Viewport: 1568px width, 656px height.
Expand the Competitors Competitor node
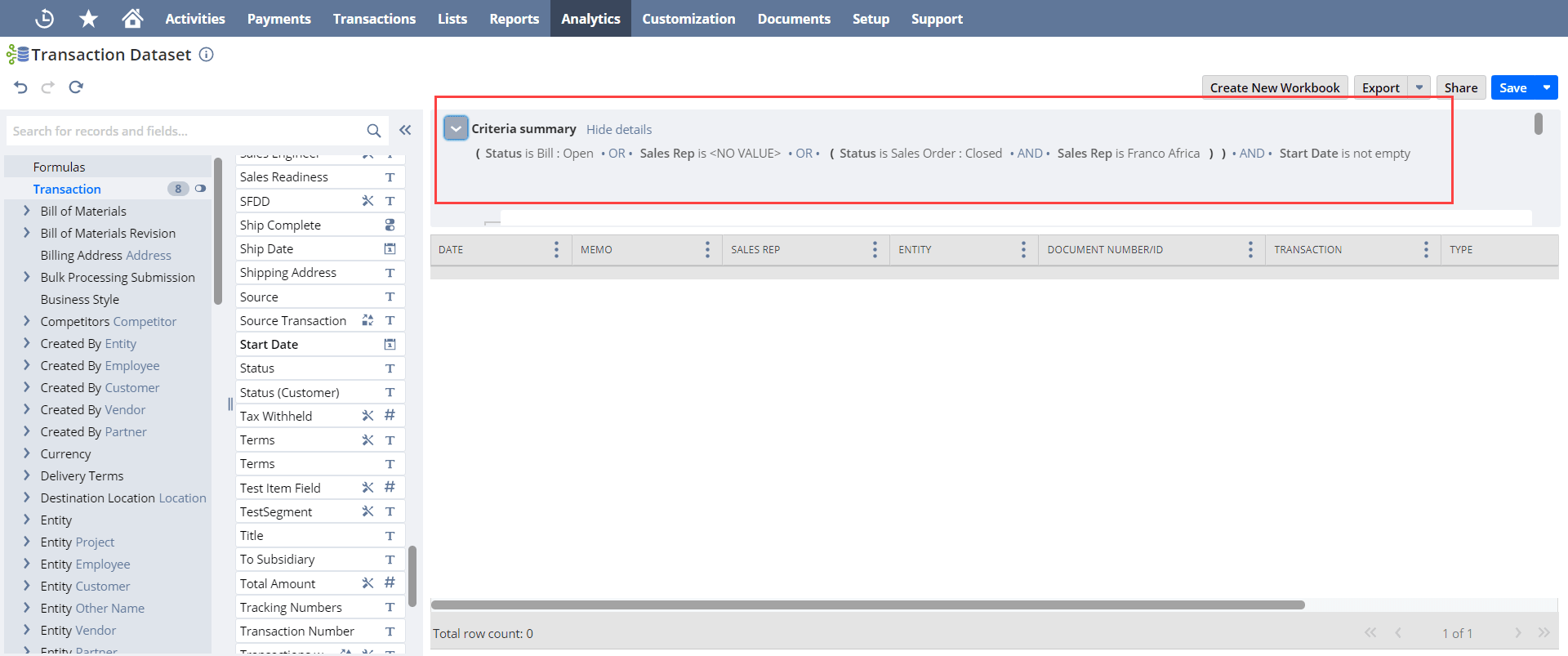tap(27, 321)
